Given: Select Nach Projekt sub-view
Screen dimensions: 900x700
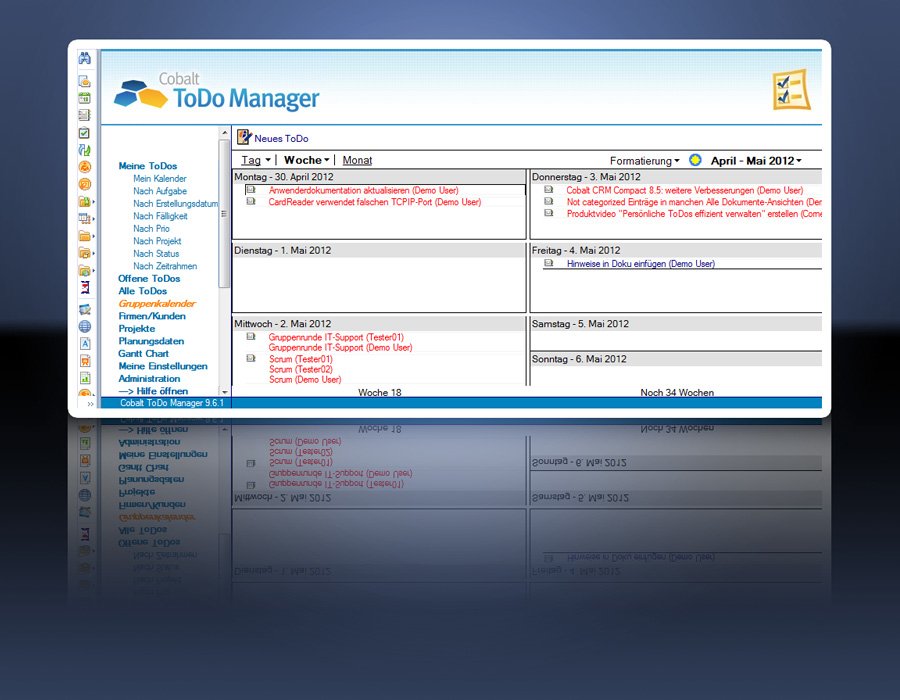Looking at the screenshot, I should point(157,241).
